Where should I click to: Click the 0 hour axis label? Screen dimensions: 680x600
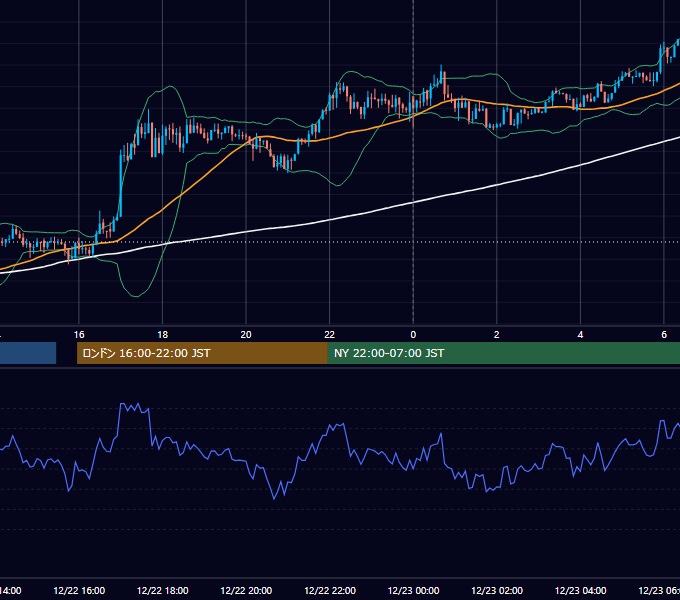413,335
